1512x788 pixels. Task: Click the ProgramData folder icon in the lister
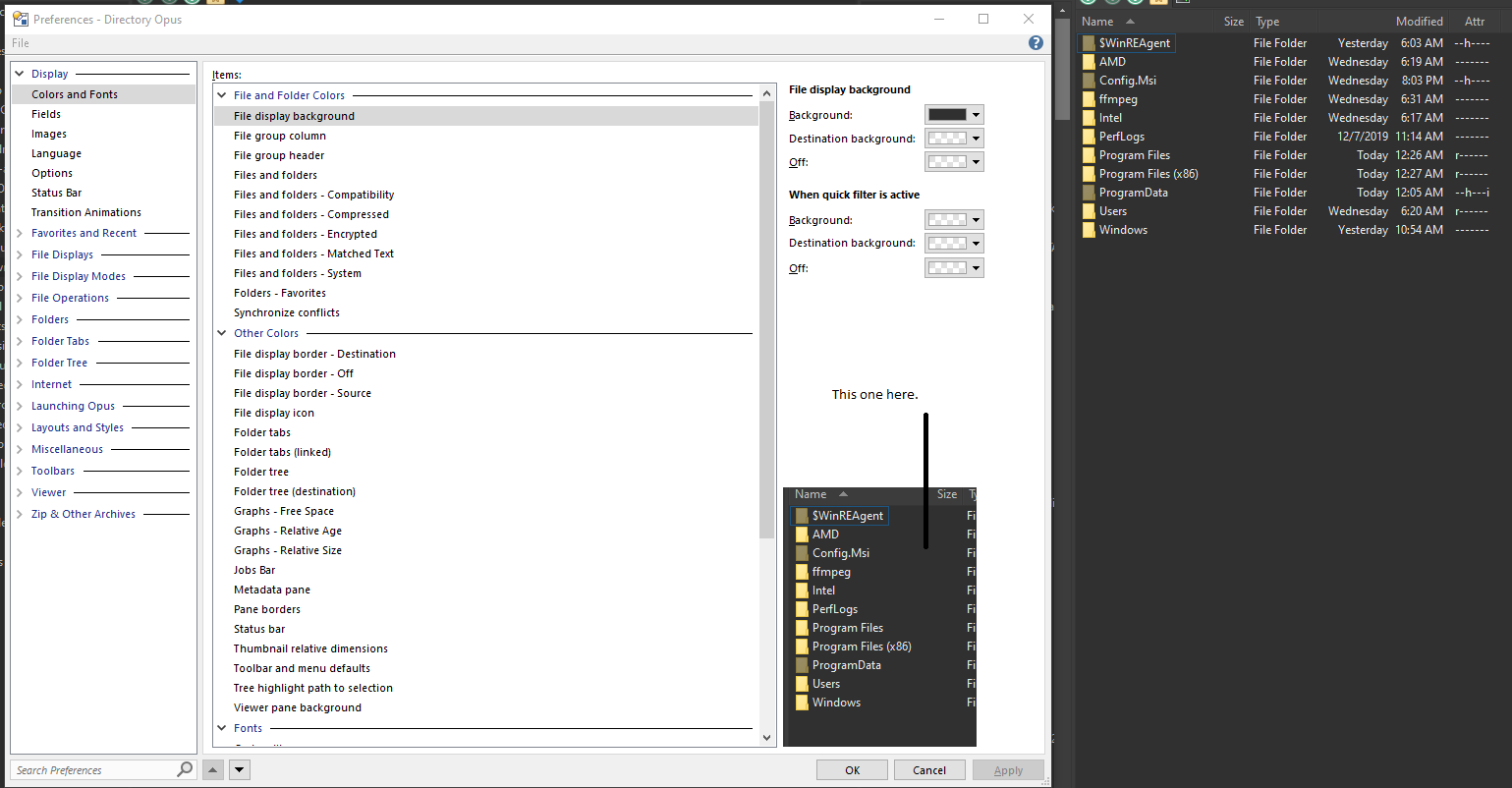coord(1089,193)
